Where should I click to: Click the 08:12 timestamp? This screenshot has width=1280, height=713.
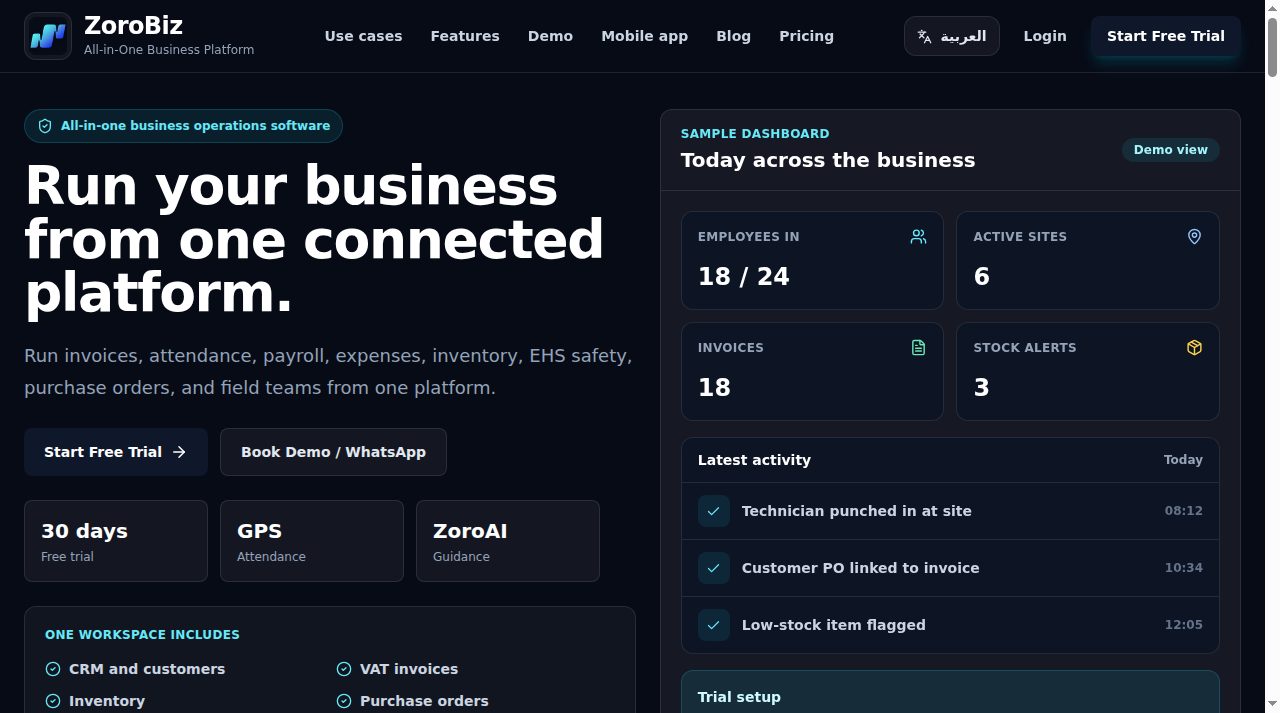(1184, 511)
